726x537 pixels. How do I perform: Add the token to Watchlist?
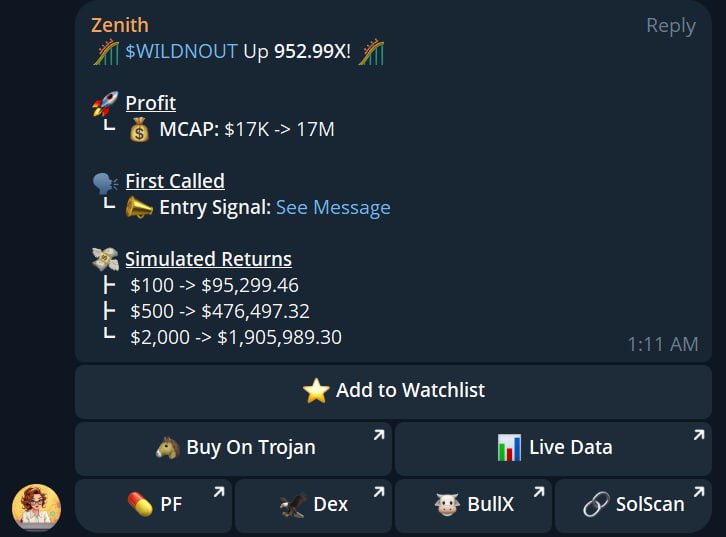click(x=393, y=392)
